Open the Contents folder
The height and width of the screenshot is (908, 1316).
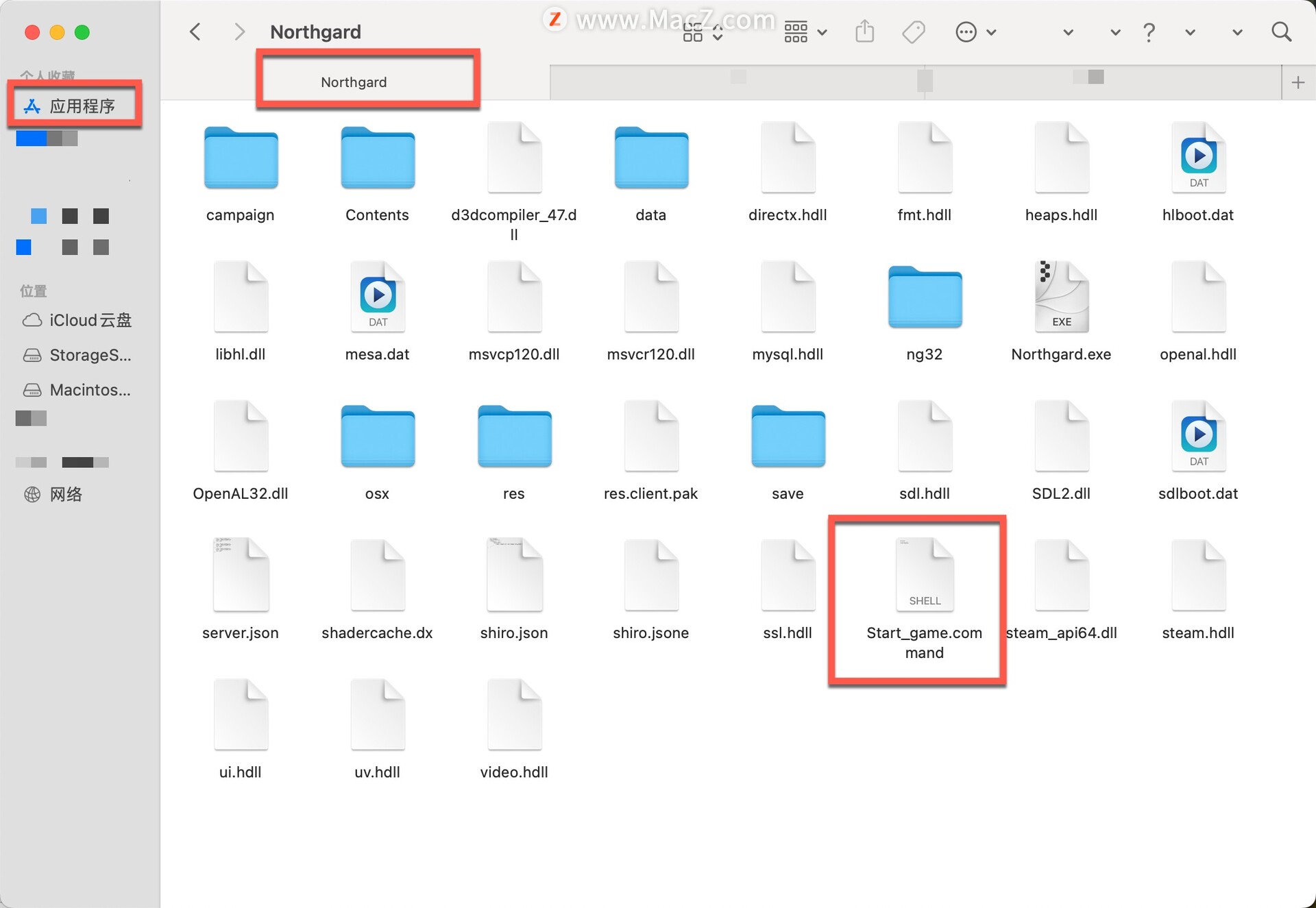point(378,158)
